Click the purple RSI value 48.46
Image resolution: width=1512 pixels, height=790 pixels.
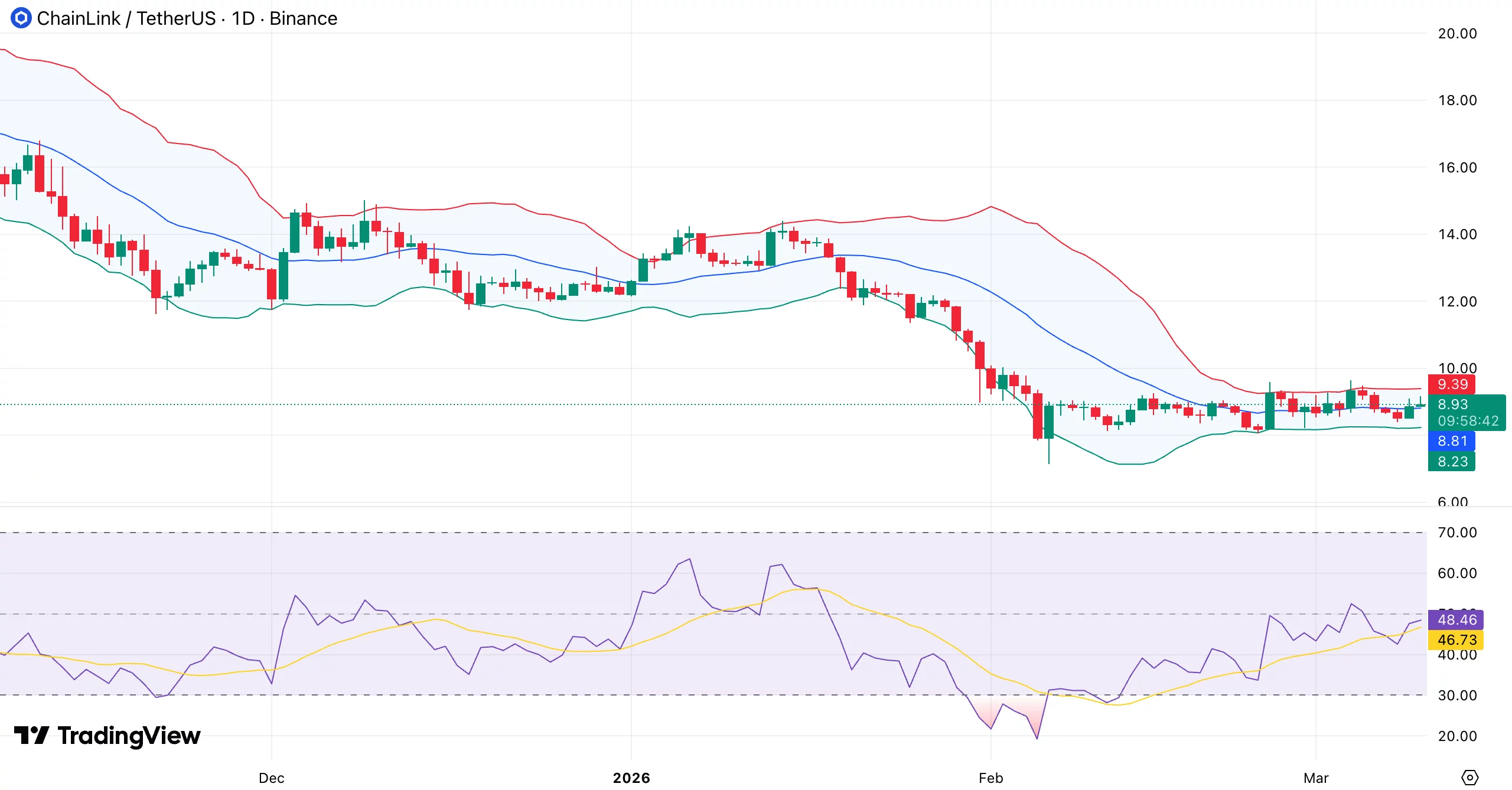click(x=1456, y=619)
